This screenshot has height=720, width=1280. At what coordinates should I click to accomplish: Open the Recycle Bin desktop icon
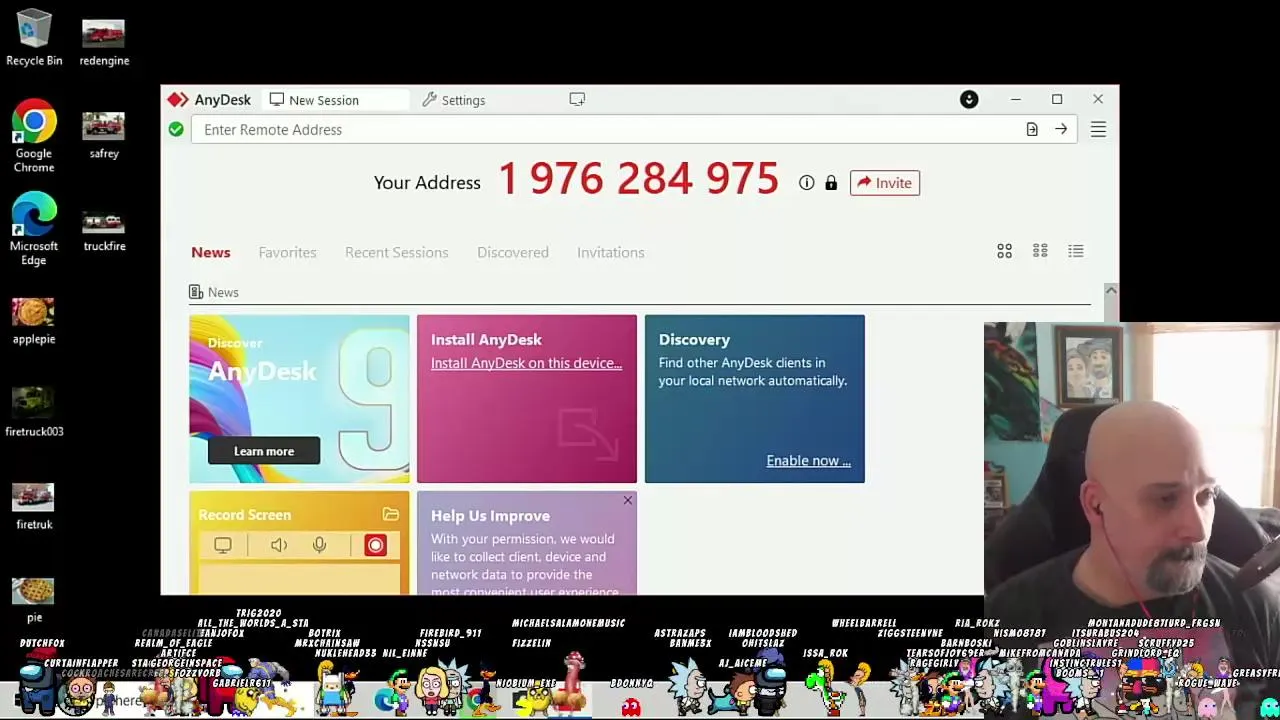point(34,38)
